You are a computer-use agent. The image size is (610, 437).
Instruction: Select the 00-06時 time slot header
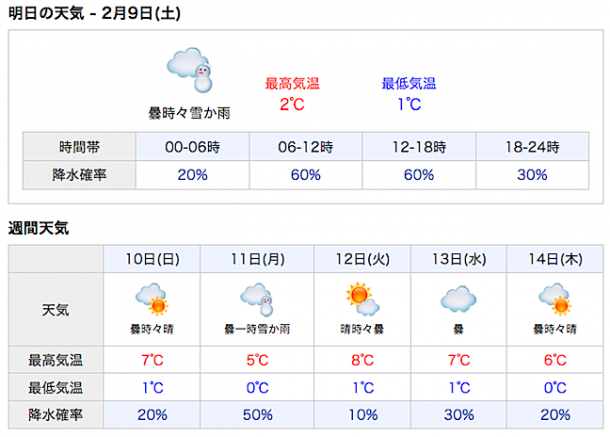click(x=193, y=147)
